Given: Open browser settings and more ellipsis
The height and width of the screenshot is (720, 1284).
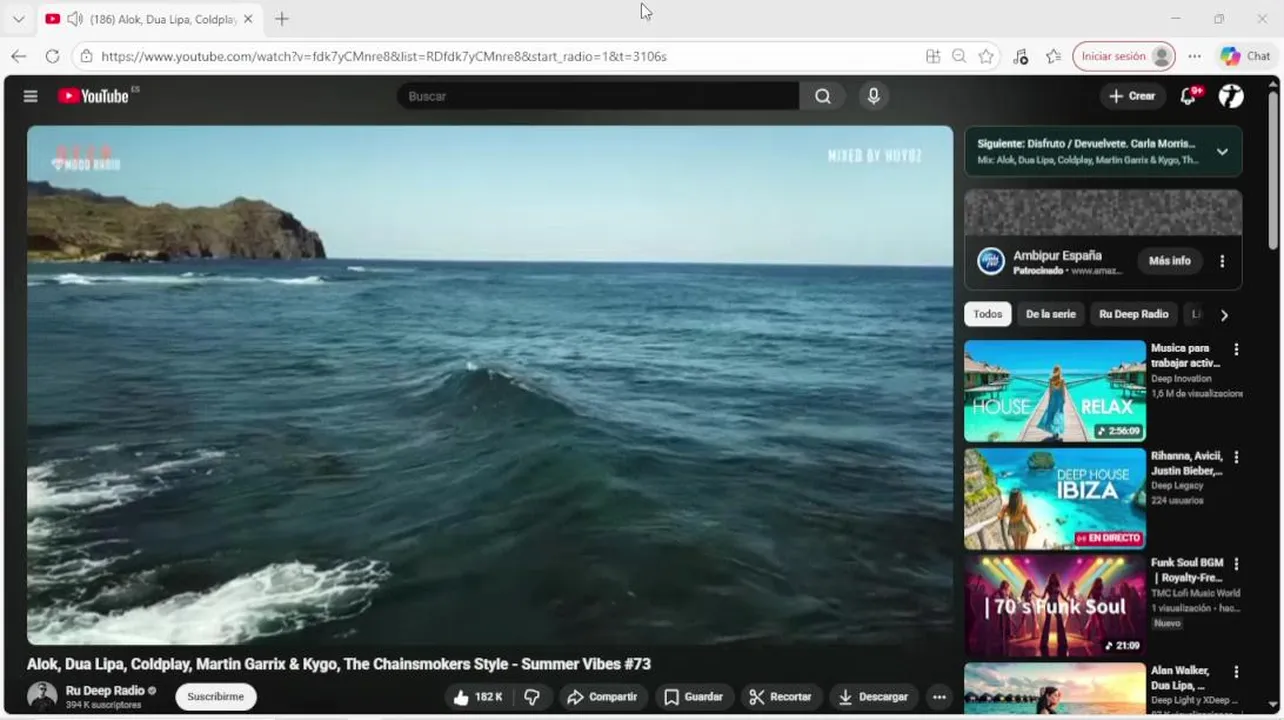Looking at the screenshot, I should point(1194,56).
